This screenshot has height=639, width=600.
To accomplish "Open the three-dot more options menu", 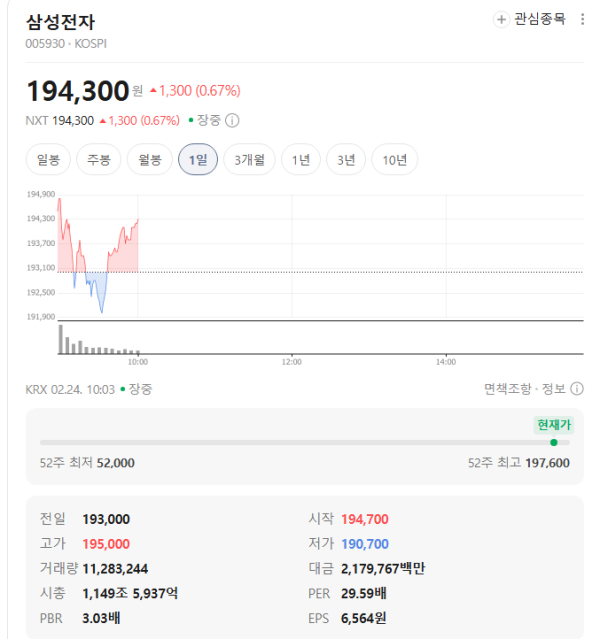I will (x=583, y=20).
